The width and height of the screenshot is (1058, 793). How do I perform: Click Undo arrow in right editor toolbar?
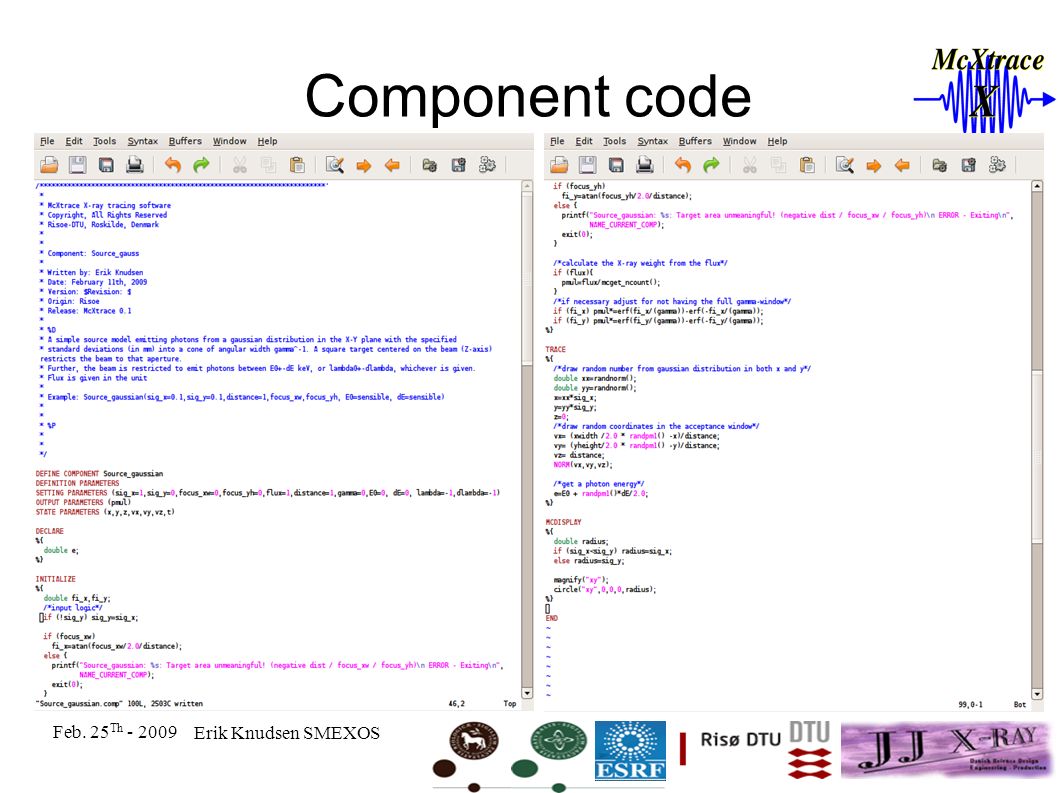683,165
